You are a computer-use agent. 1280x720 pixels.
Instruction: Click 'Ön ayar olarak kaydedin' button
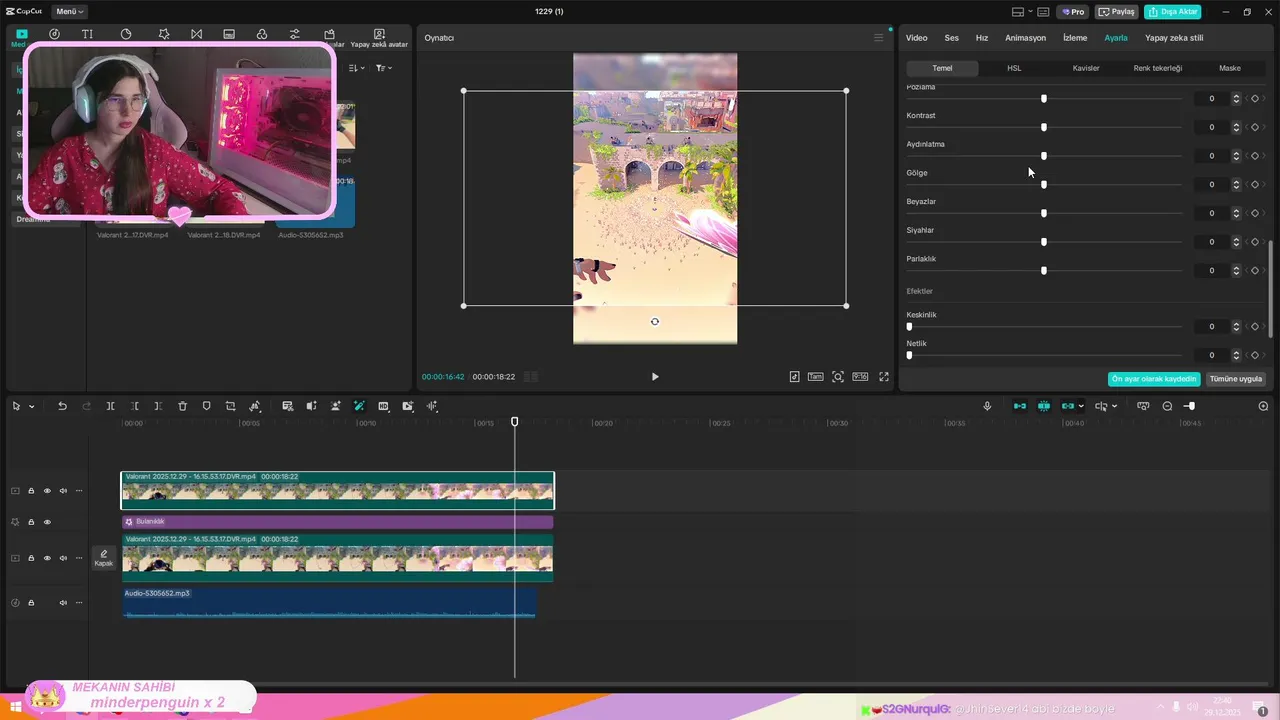[x=1154, y=379]
